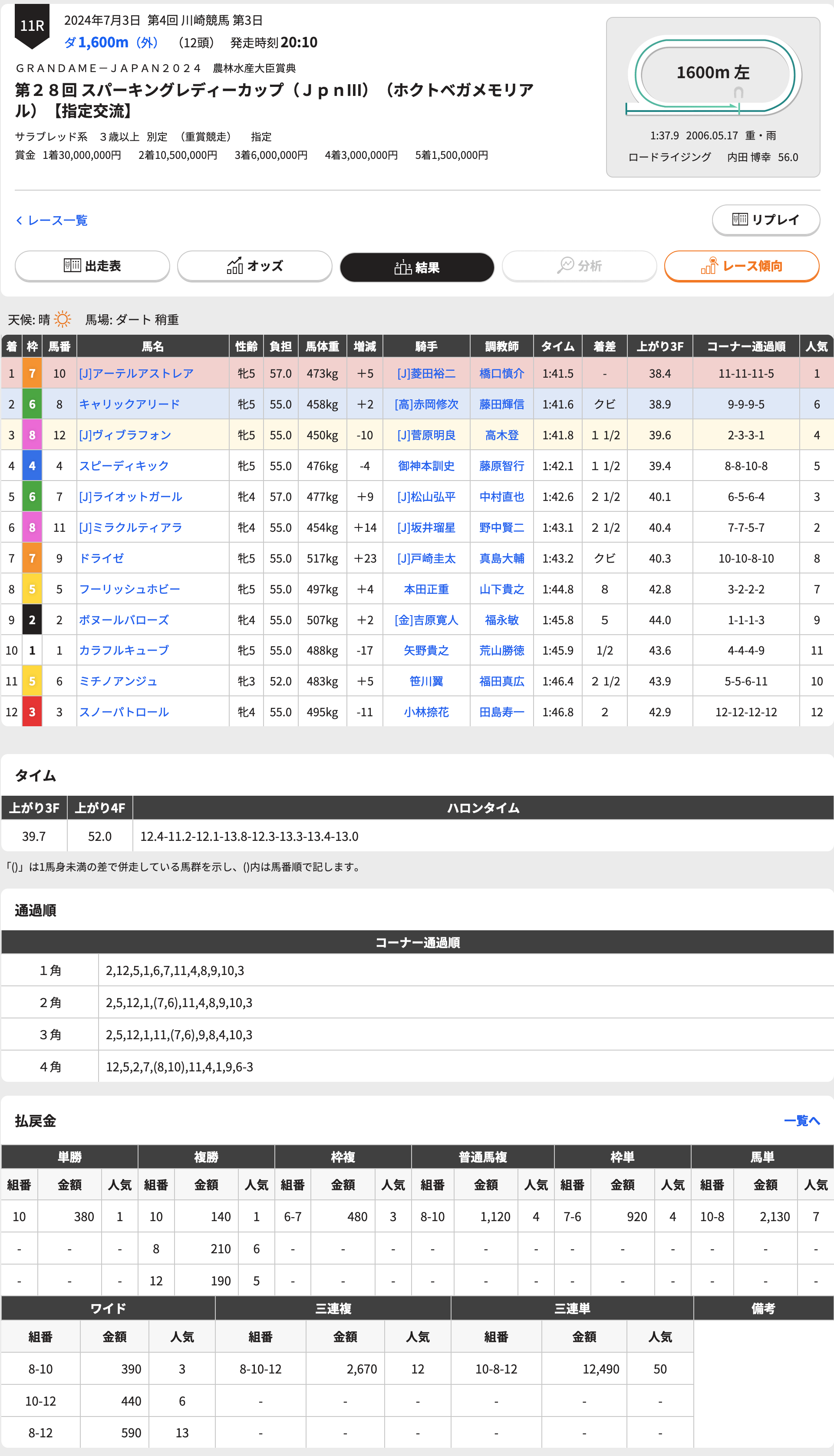Screen dimensions: 834x1456
Task: Open trainer 高木登
Action: pos(502,435)
